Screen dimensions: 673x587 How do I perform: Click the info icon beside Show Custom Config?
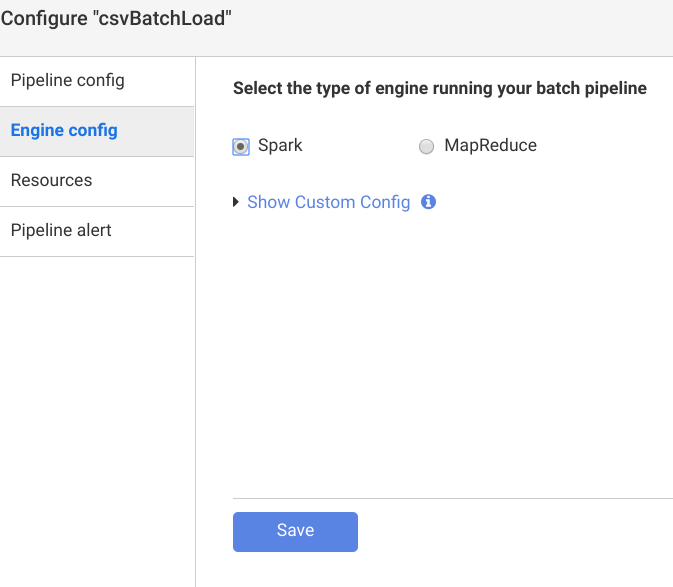[x=428, y=202]
